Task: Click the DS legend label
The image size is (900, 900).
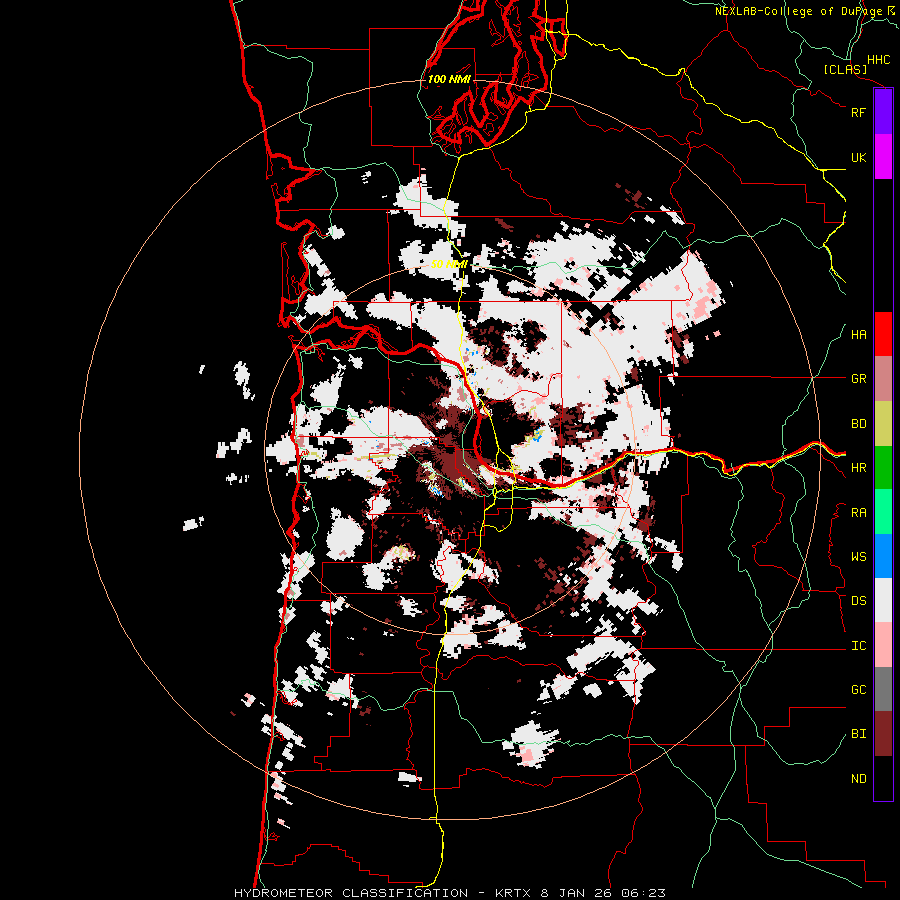Action: [x=858, y=601]
